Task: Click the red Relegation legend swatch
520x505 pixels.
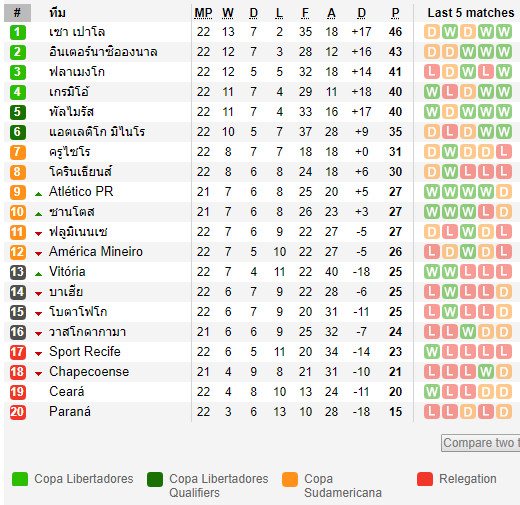Action: pyautogui.click(x=425, y=479)
